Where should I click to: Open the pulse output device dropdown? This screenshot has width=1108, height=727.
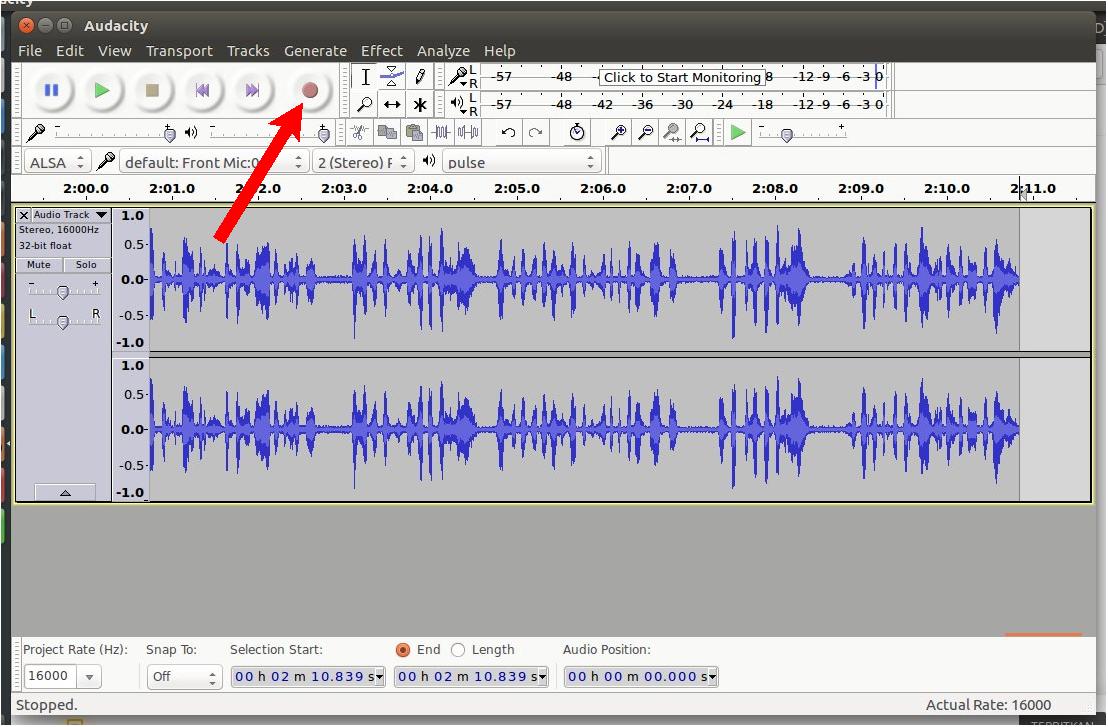click(521, 162)
